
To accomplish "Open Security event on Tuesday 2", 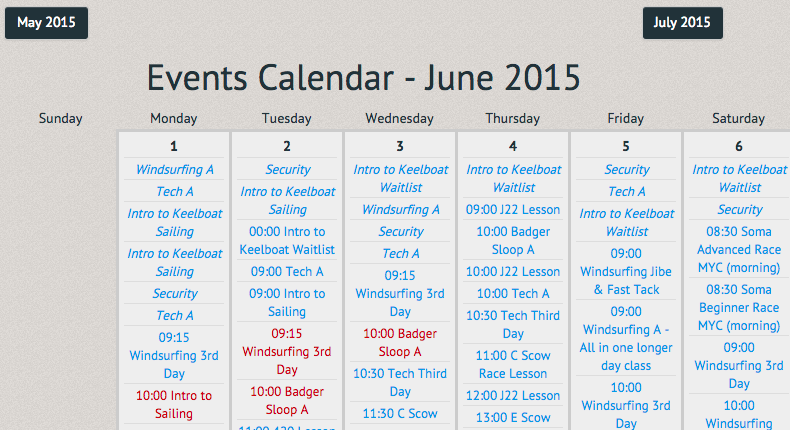I will tap(287, 169).
